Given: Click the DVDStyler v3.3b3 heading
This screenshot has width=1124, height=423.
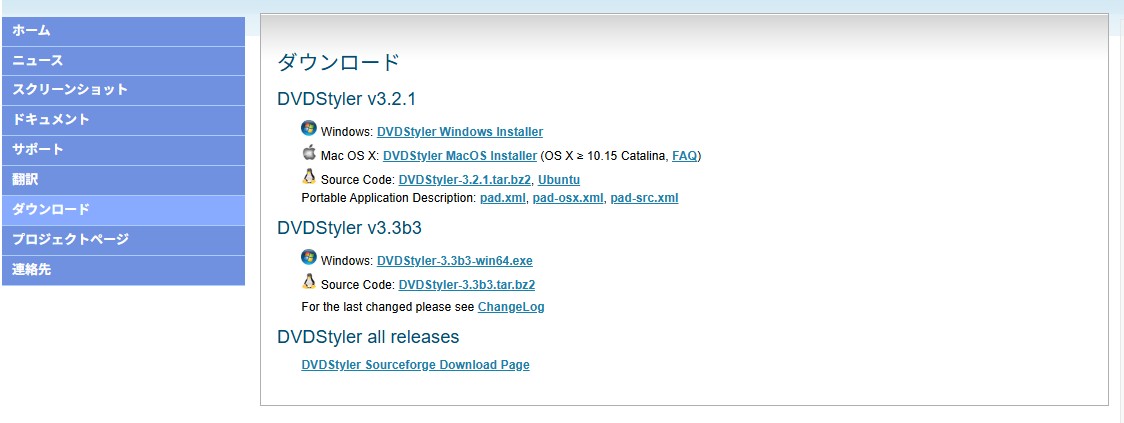Looking at the screenshot, I should [350, 228].
